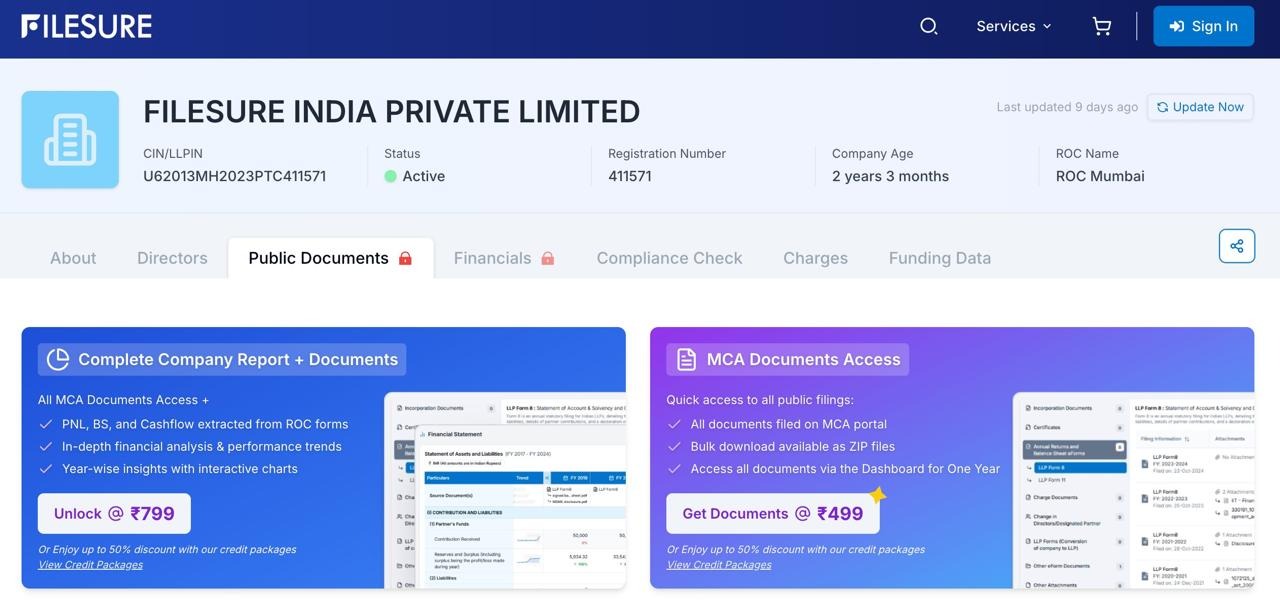Image resolution: width=1280 pixels, height=605 pixels.
Task: Click Update Now to refresh data
Action: (1200, 107)
